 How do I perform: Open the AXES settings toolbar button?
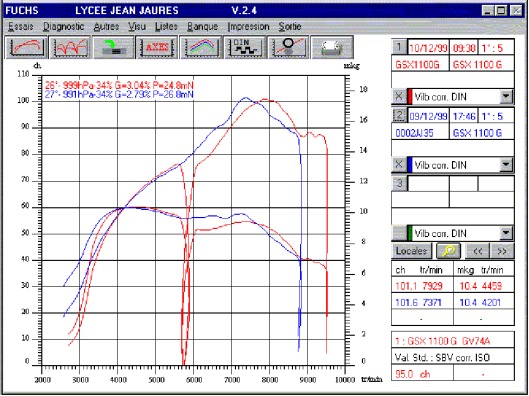(157, 47)
